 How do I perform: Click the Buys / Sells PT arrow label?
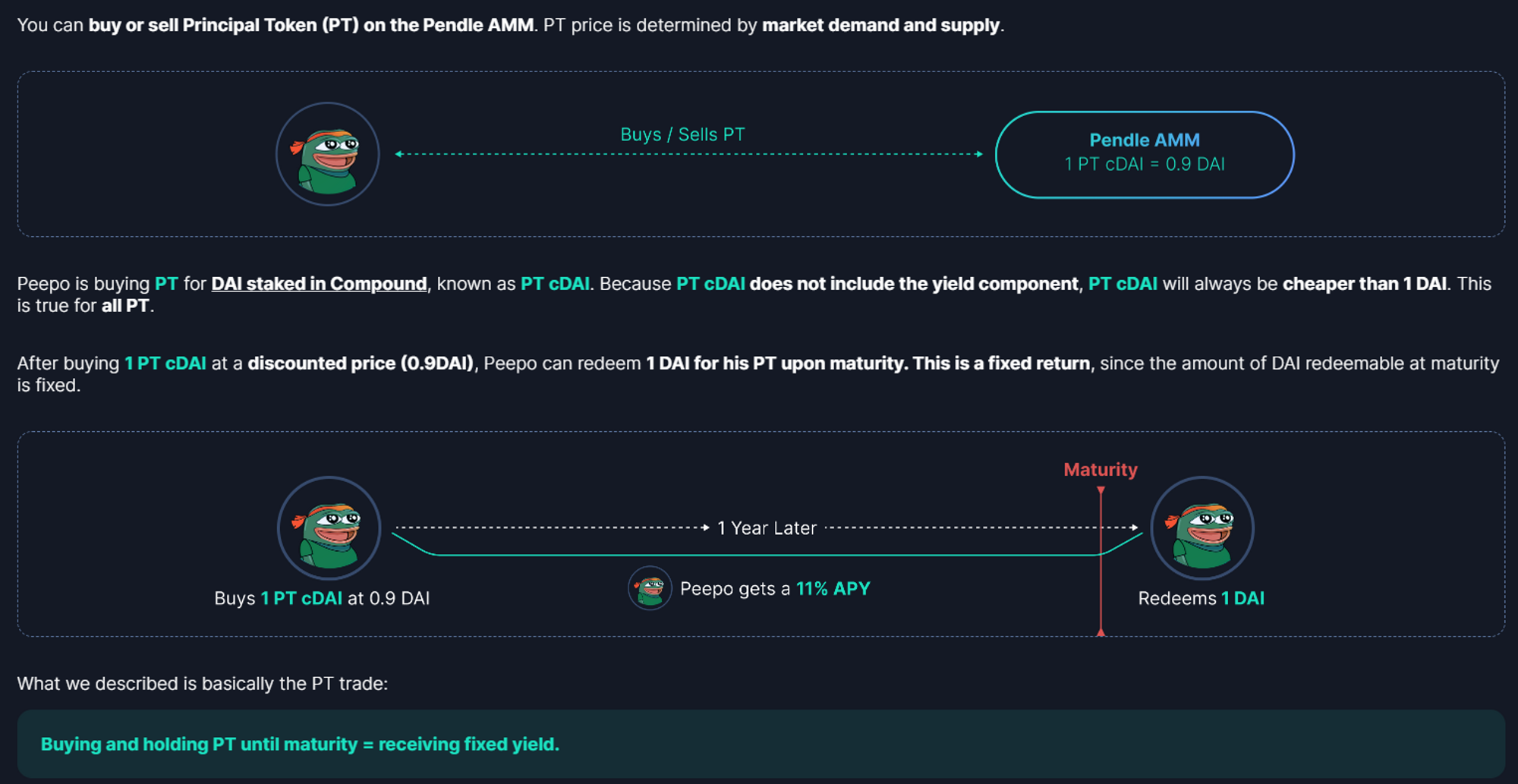tap(682, 135)
